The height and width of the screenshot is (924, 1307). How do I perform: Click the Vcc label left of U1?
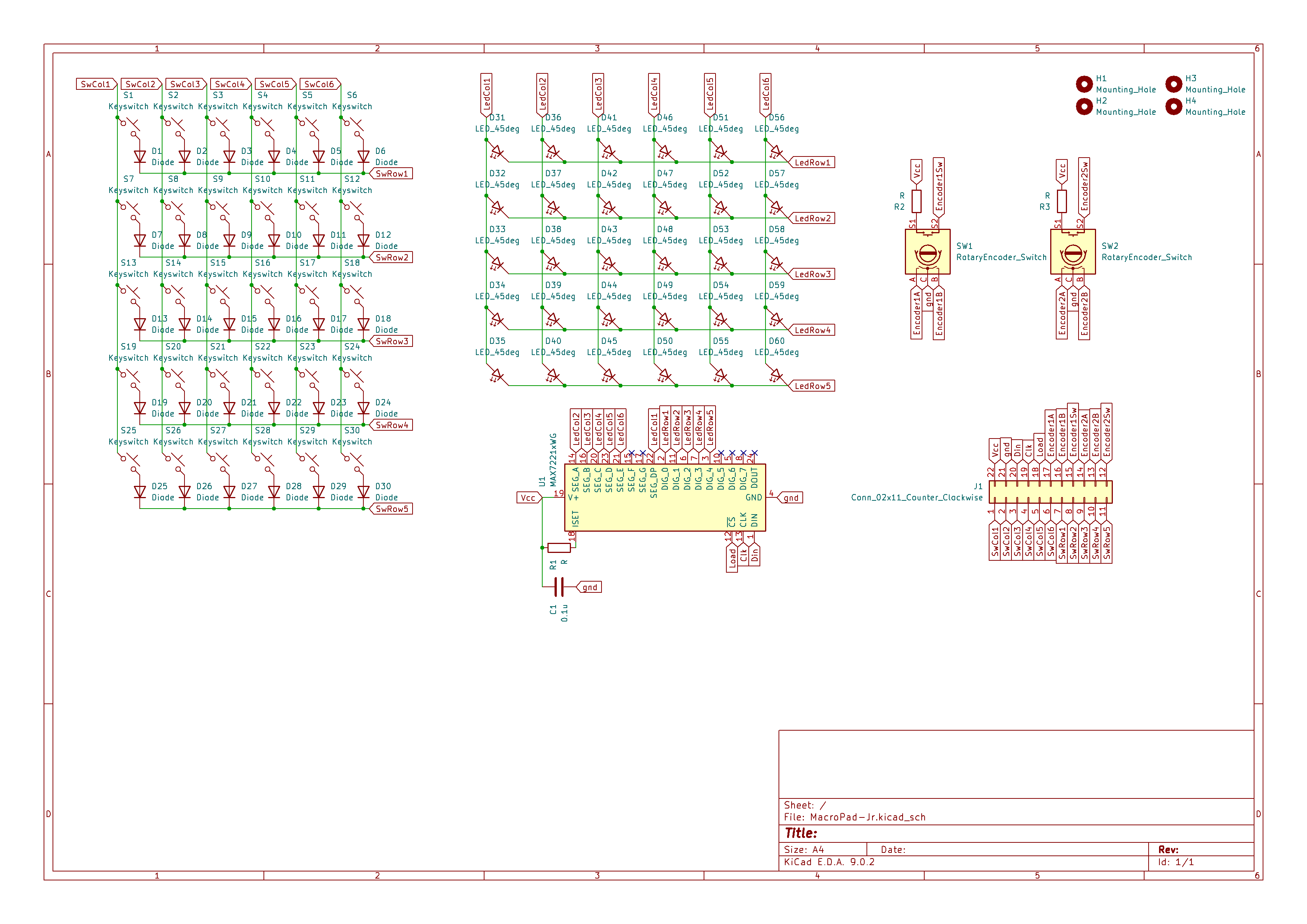(x=528, y=498)
